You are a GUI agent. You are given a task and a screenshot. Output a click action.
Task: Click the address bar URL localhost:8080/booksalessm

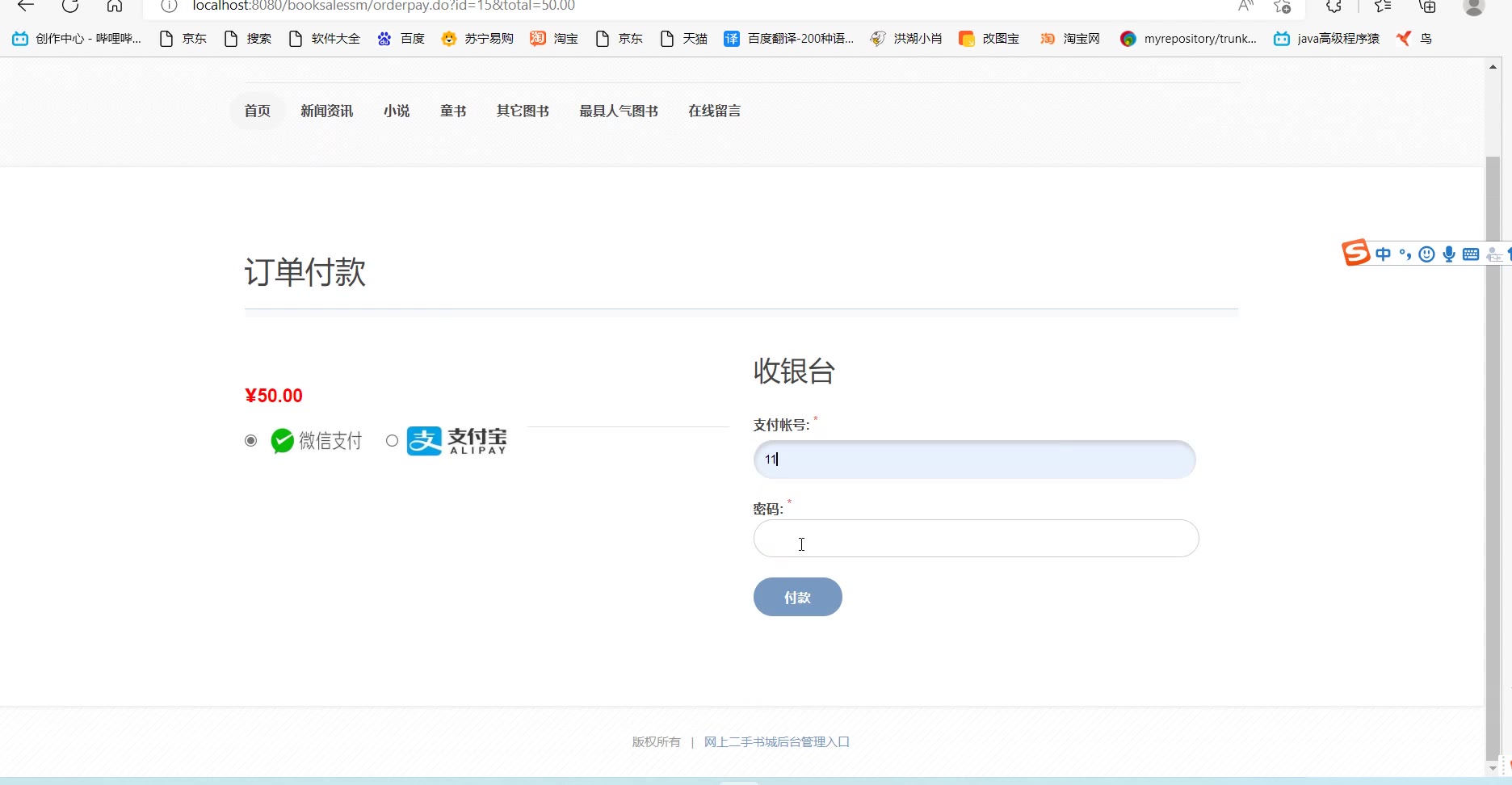coord(384,6)
